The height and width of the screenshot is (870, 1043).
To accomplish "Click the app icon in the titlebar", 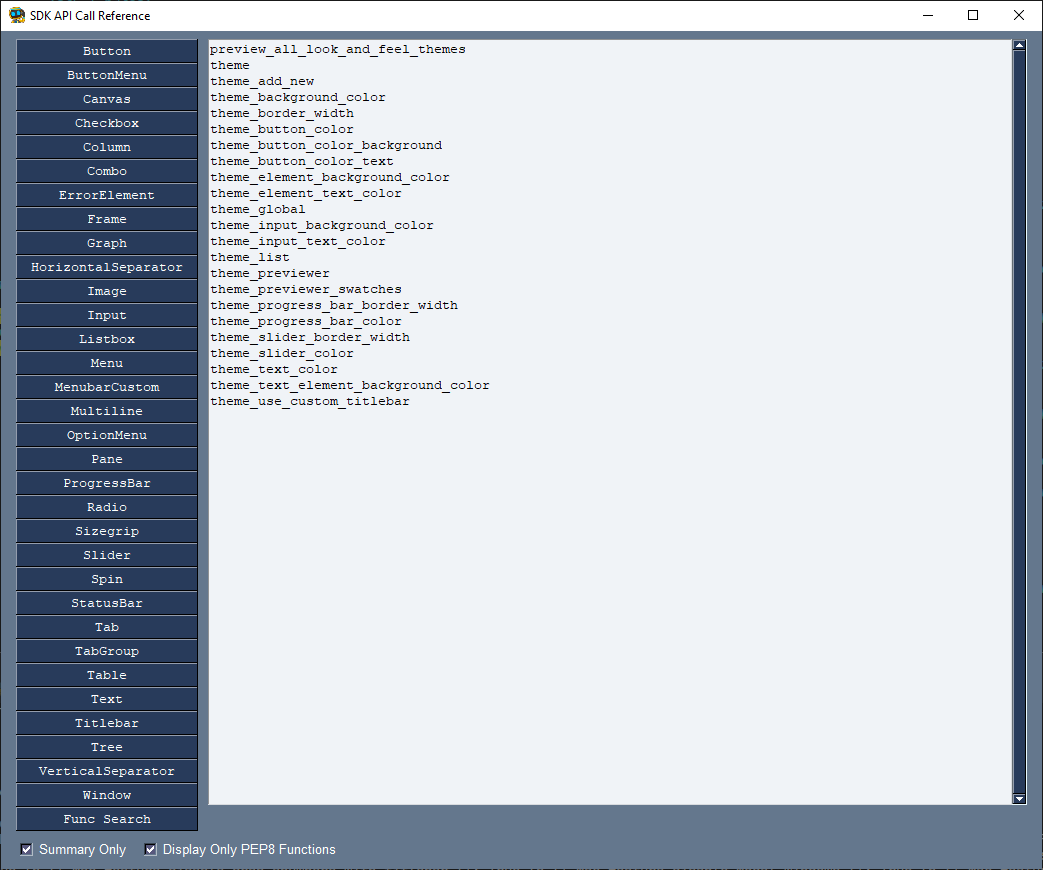I will coord(17,15).
